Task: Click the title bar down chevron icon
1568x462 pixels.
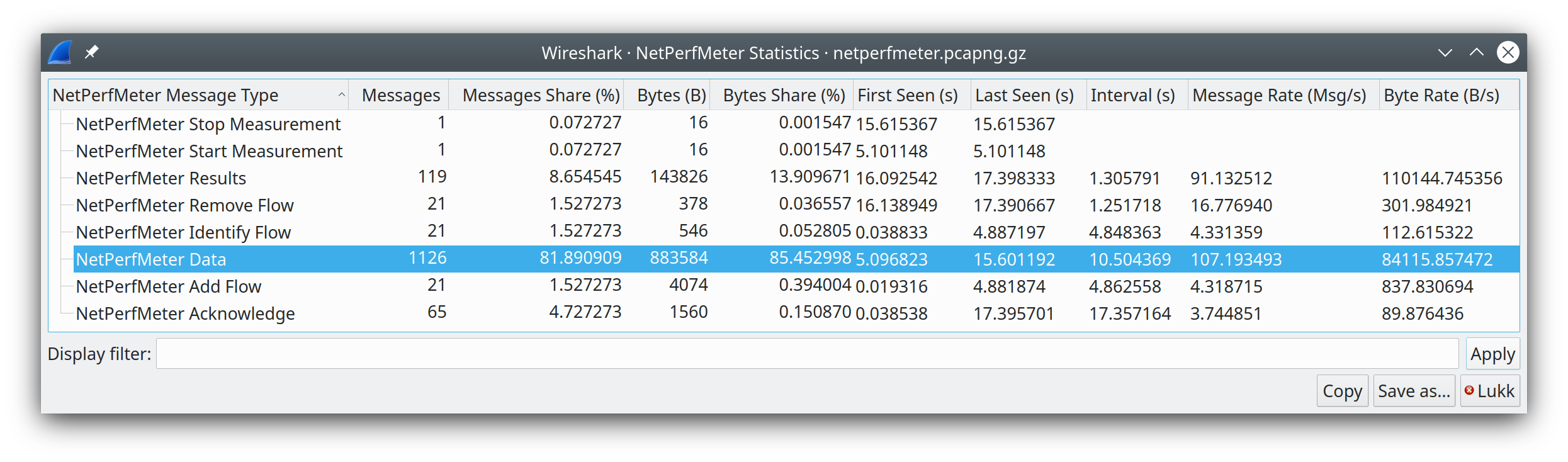Action: [x=1445, y=52]
